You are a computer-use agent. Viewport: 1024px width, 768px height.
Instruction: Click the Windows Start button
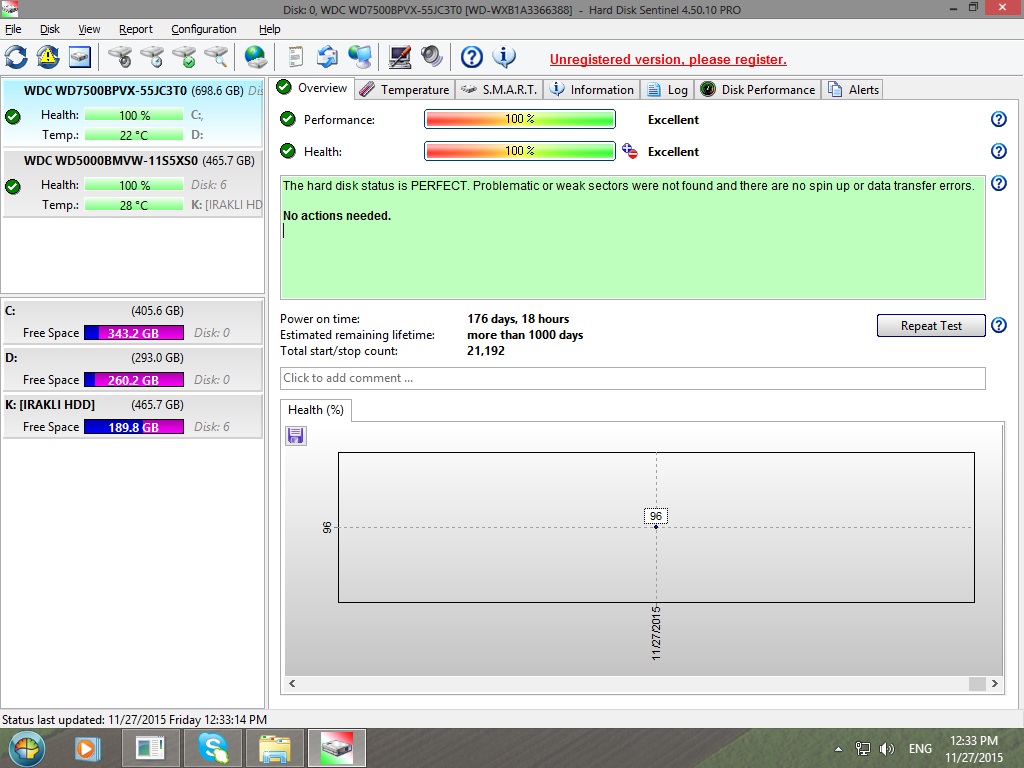point(27,748)
